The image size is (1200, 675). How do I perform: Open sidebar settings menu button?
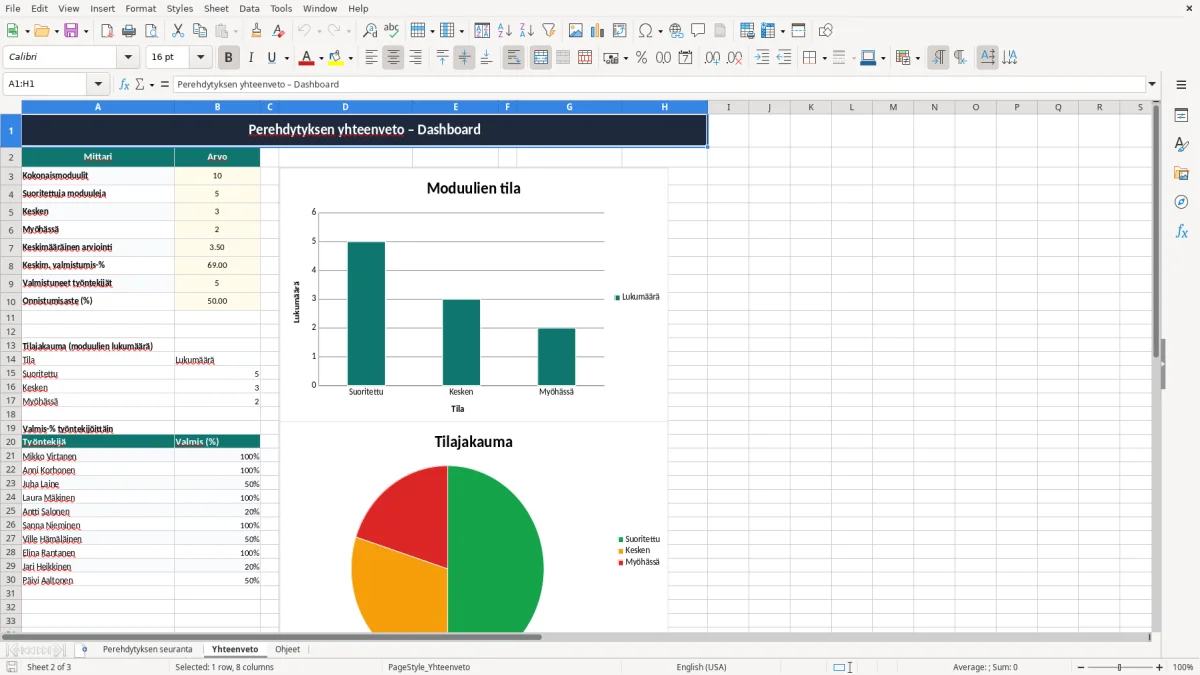tap(1181, 85)
